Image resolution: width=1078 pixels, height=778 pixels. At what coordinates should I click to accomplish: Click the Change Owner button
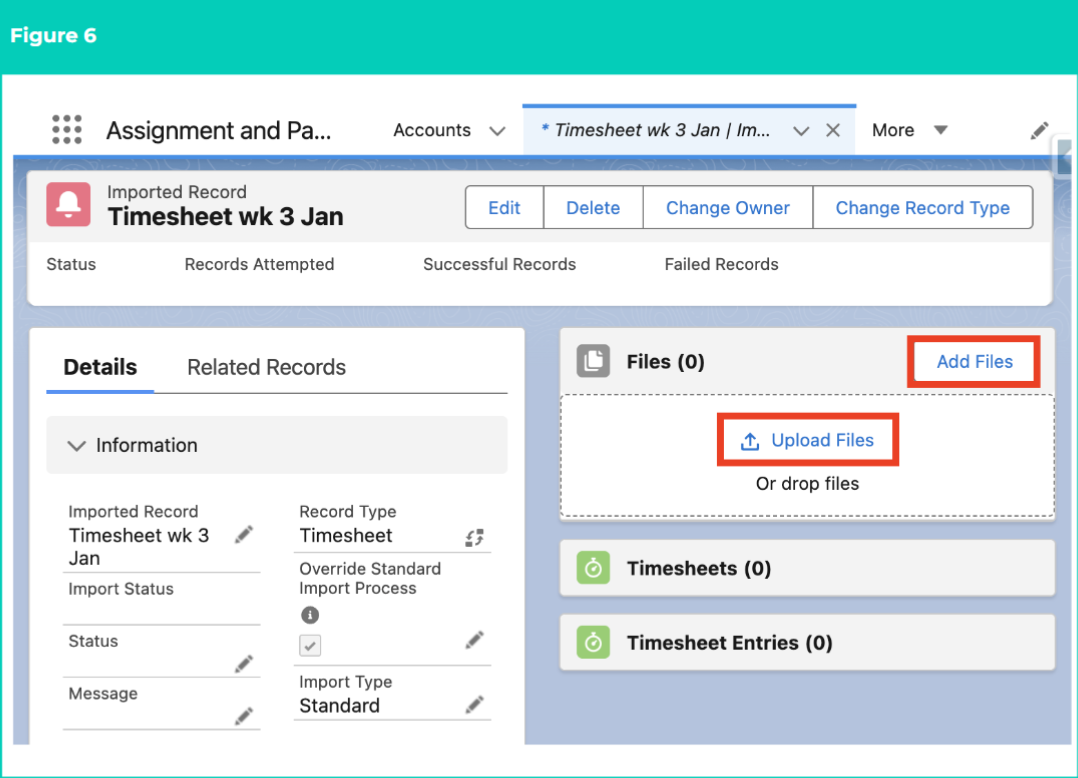click(x=727, y=208)
